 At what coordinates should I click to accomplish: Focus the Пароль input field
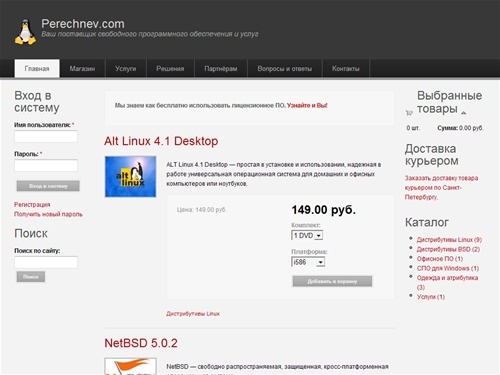[x=46, y=166]
